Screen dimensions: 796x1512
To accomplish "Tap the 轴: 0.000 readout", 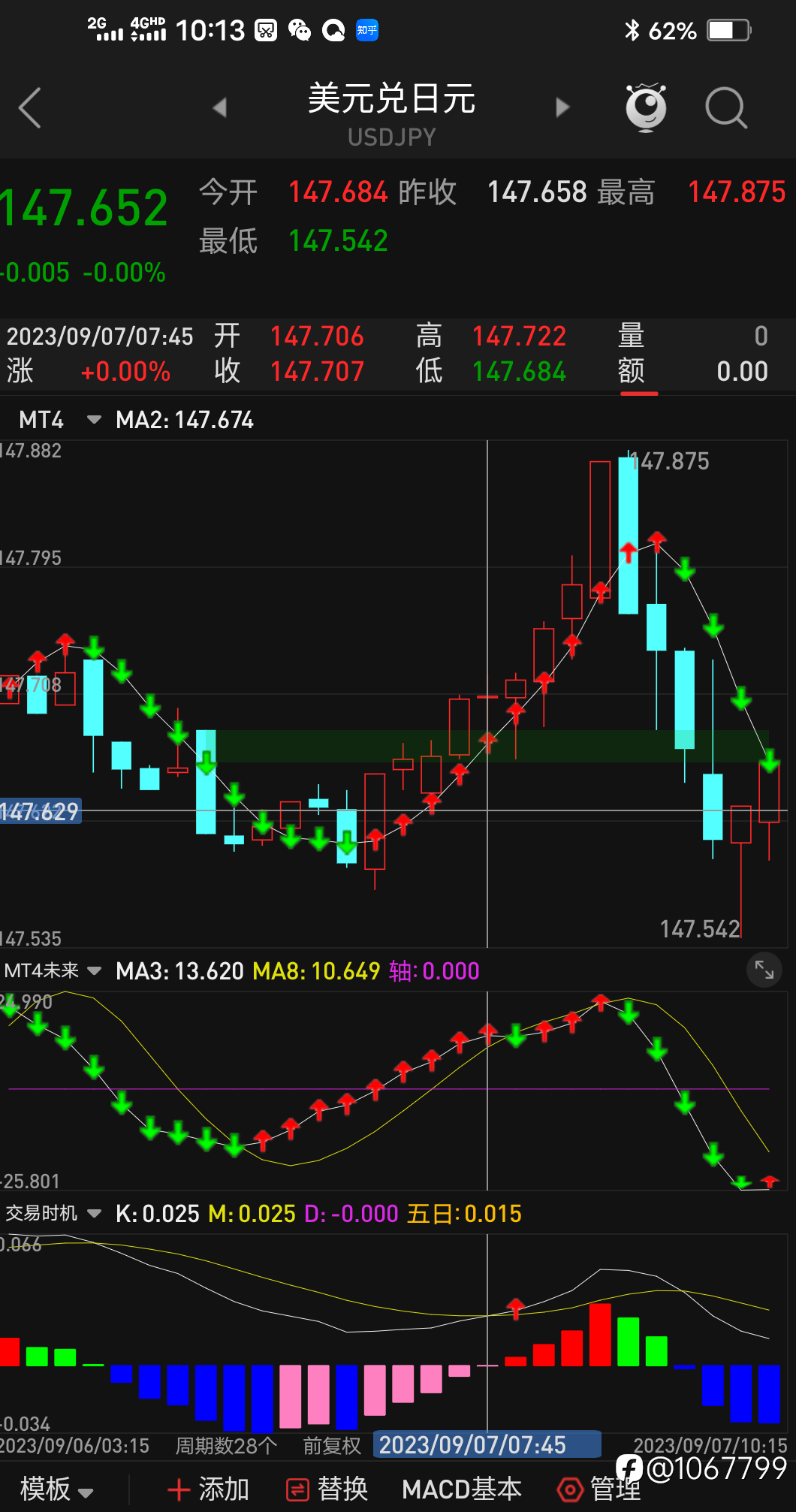I will coord(434,971).
